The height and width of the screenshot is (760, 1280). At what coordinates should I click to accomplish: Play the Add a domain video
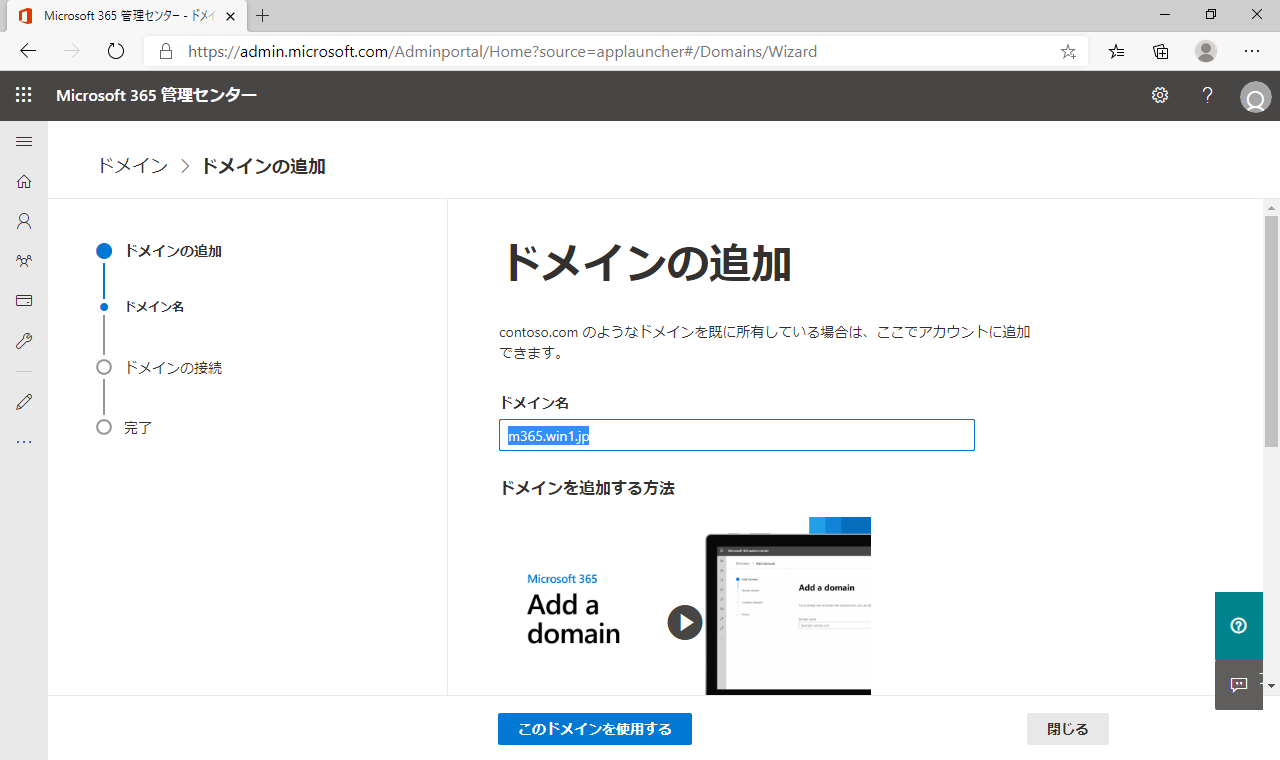click(685, 622)
